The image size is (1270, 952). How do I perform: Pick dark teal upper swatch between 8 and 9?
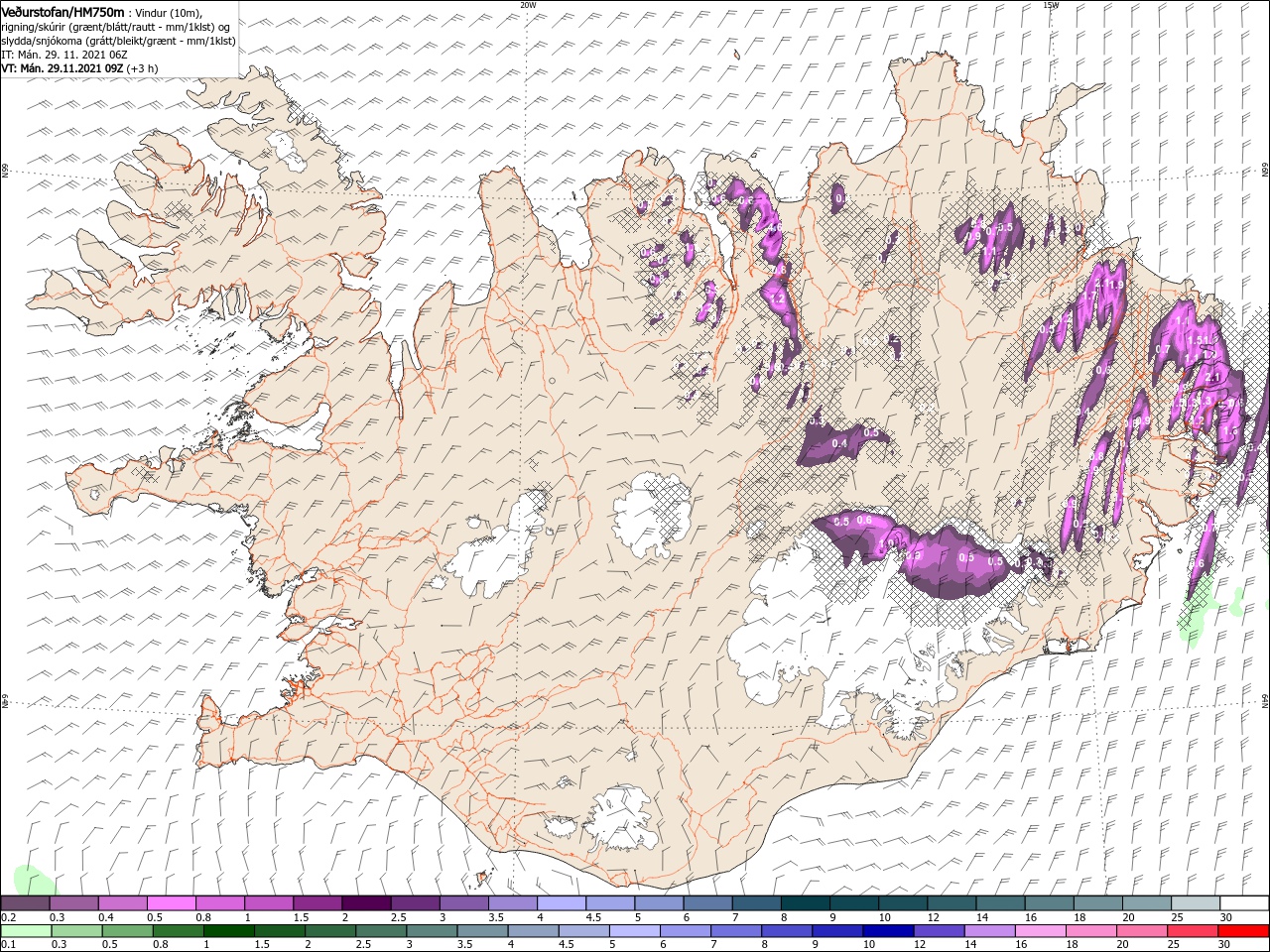805,903
